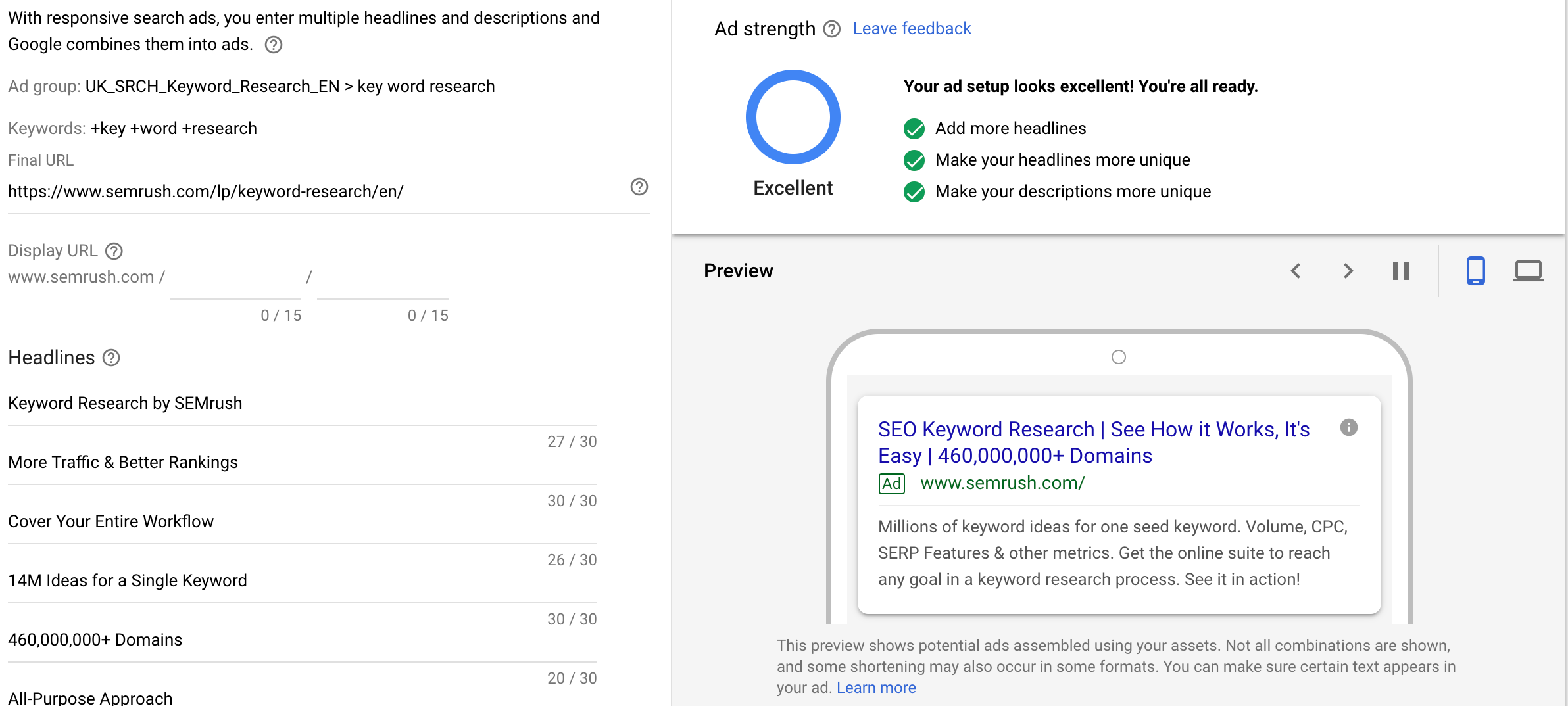
Task: Click the Headlines help icon
Action: click(x=111, y=358)
